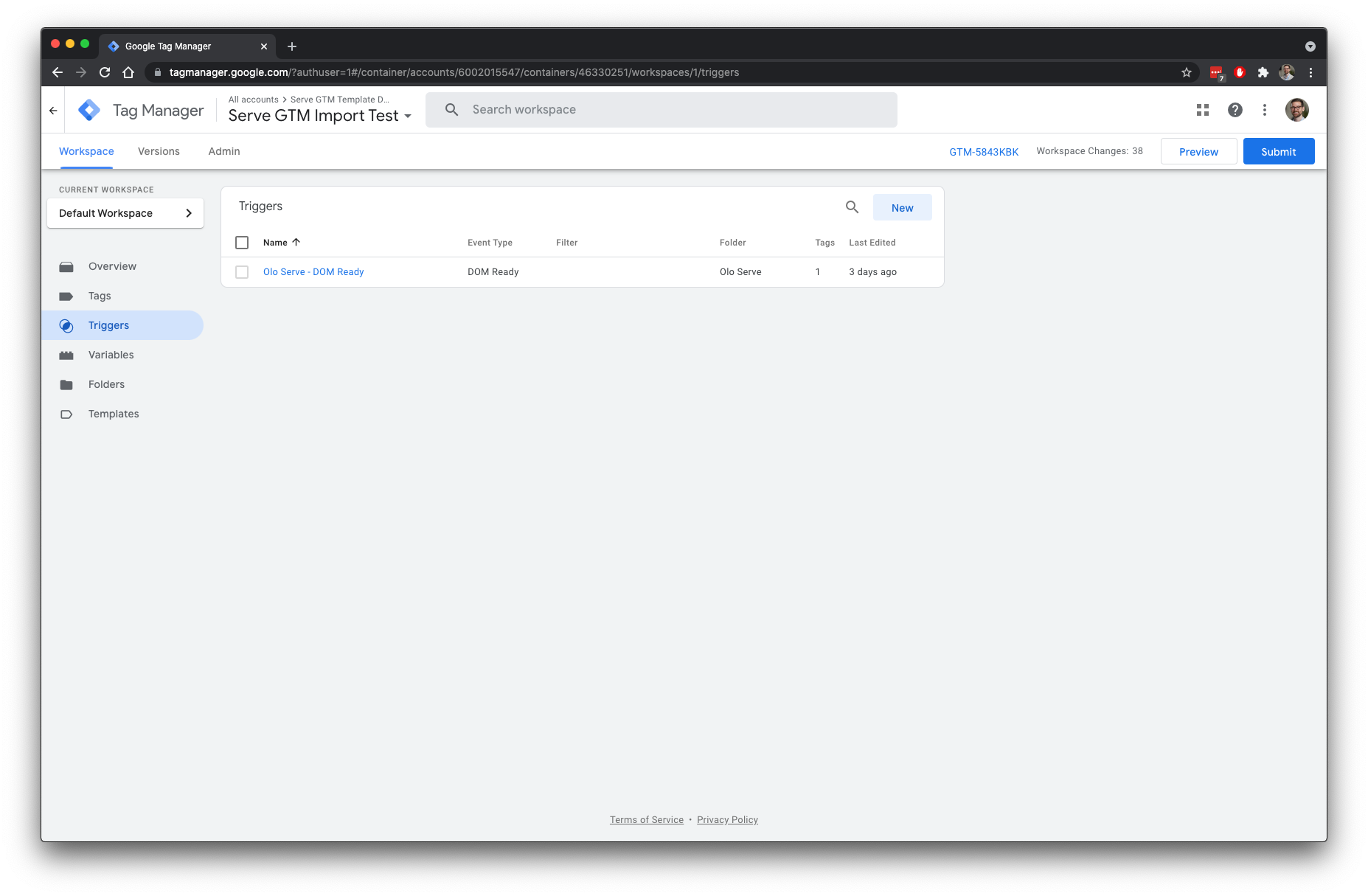Click the search icon in Triggers panel
Viewport: 1368px width, 896px height.
pyautogui.click(x=852, y=207)
